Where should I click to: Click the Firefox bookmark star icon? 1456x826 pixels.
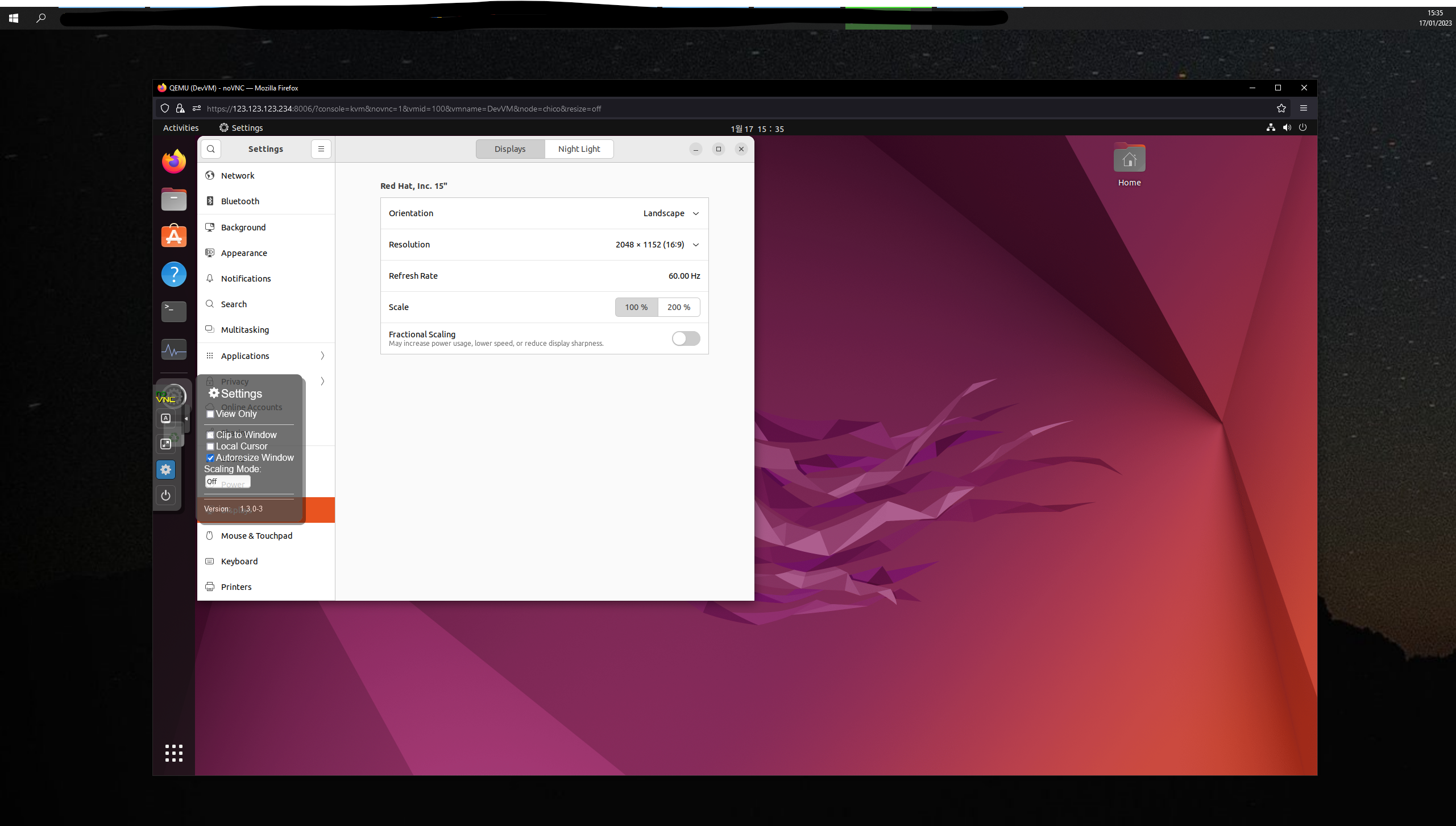(x=1281, y=108)
